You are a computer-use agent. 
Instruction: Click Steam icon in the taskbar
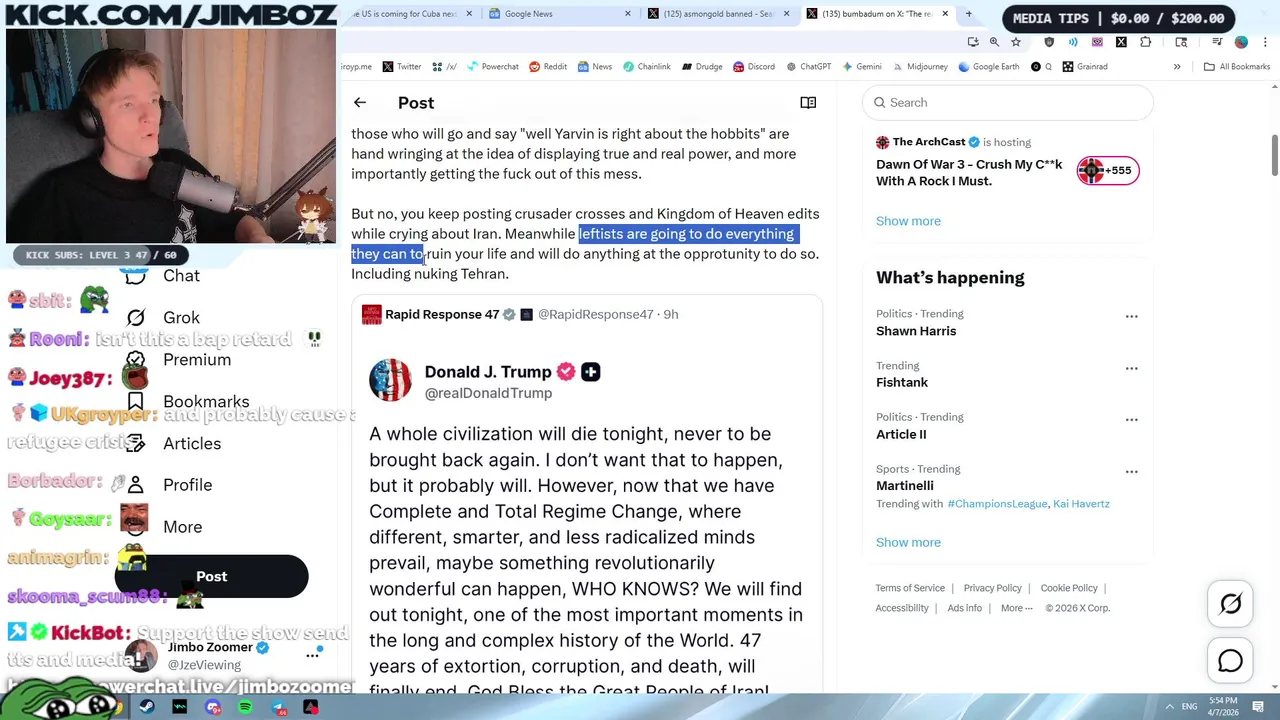(147, 707)
